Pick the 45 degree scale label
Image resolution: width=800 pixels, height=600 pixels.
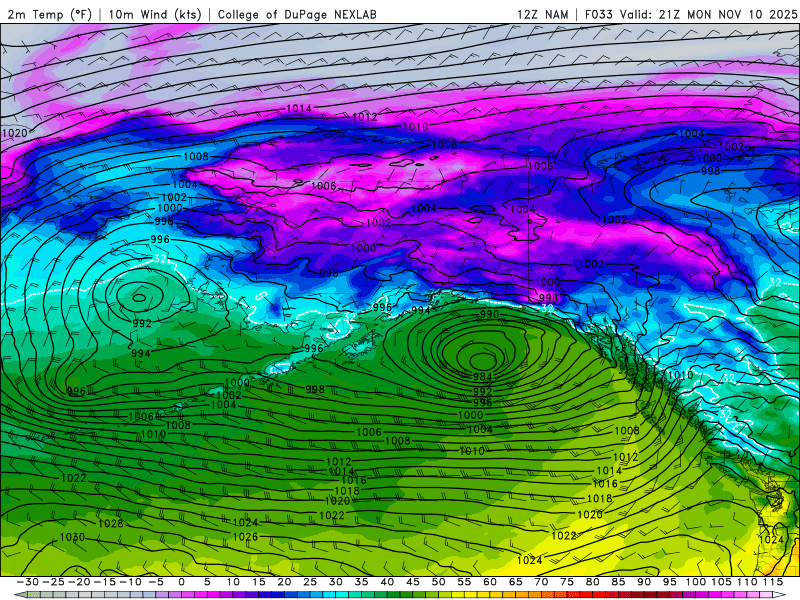(x=412, y=582)
